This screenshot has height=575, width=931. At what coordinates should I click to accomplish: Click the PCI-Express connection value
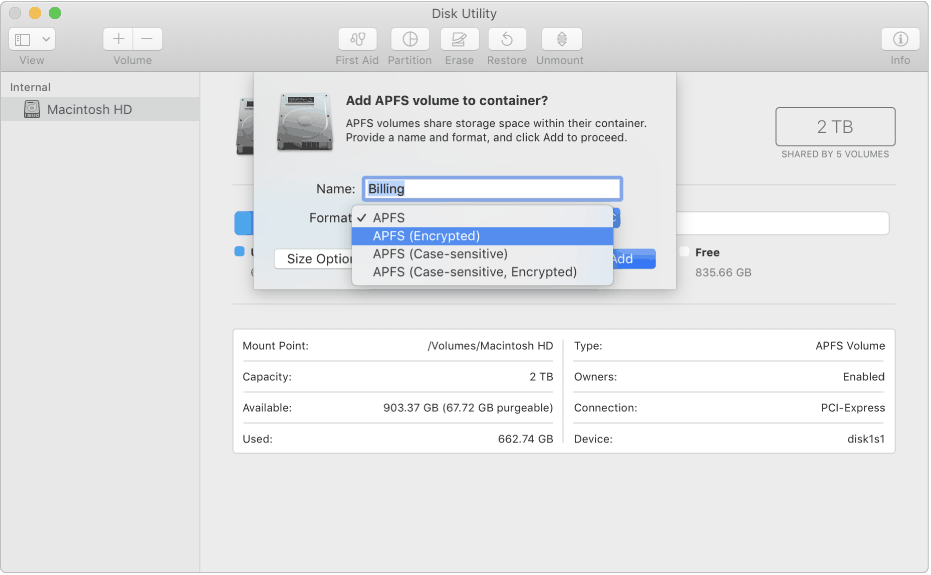click(853, 408)
